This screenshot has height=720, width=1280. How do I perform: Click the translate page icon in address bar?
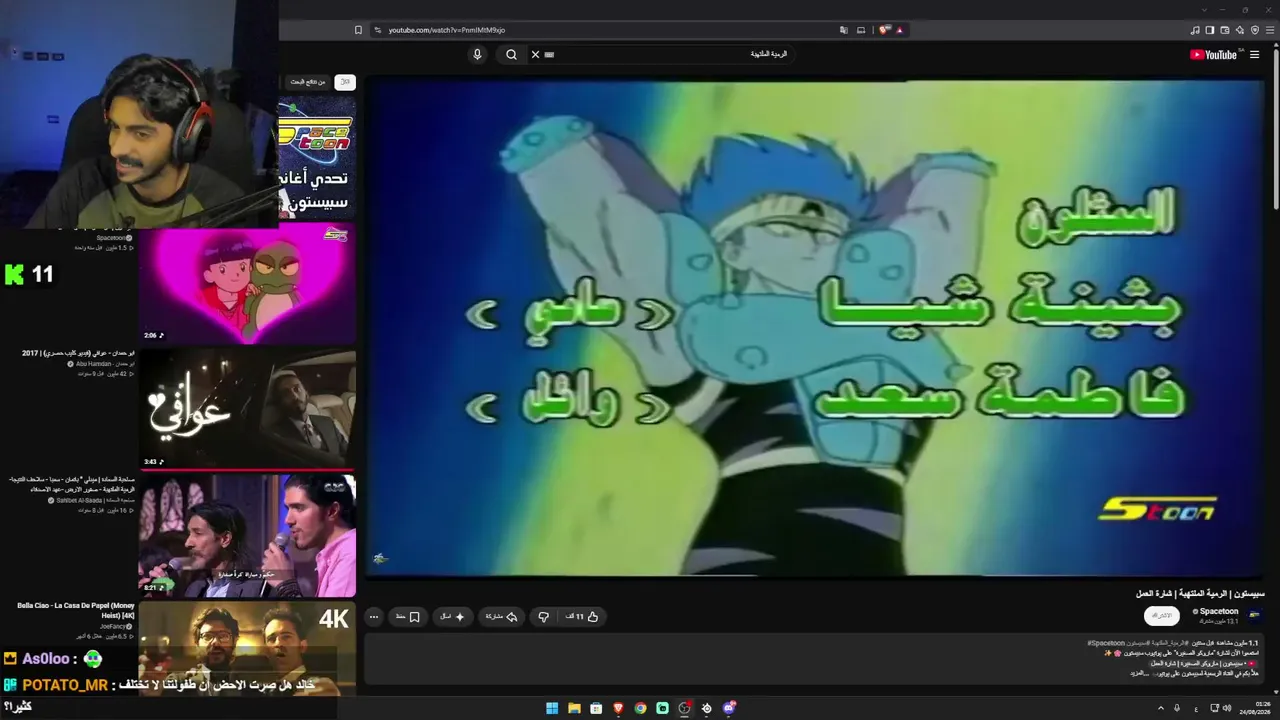844,30
